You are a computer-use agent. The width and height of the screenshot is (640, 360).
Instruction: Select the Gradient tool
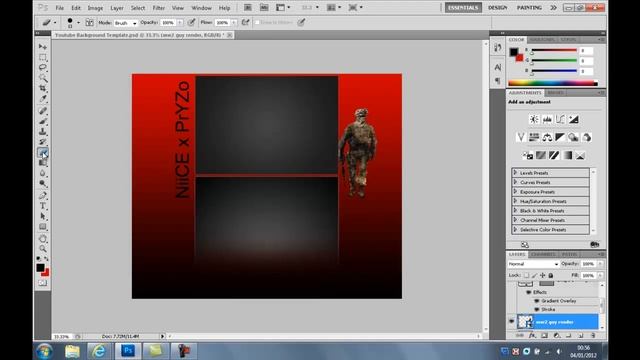point(42,163)
